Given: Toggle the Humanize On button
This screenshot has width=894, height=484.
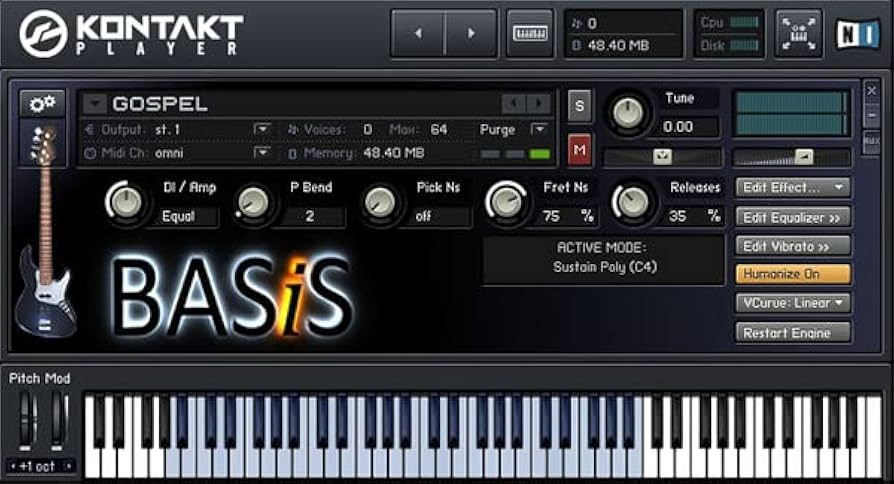Looking at the screenshot, I should click(793, 274).
